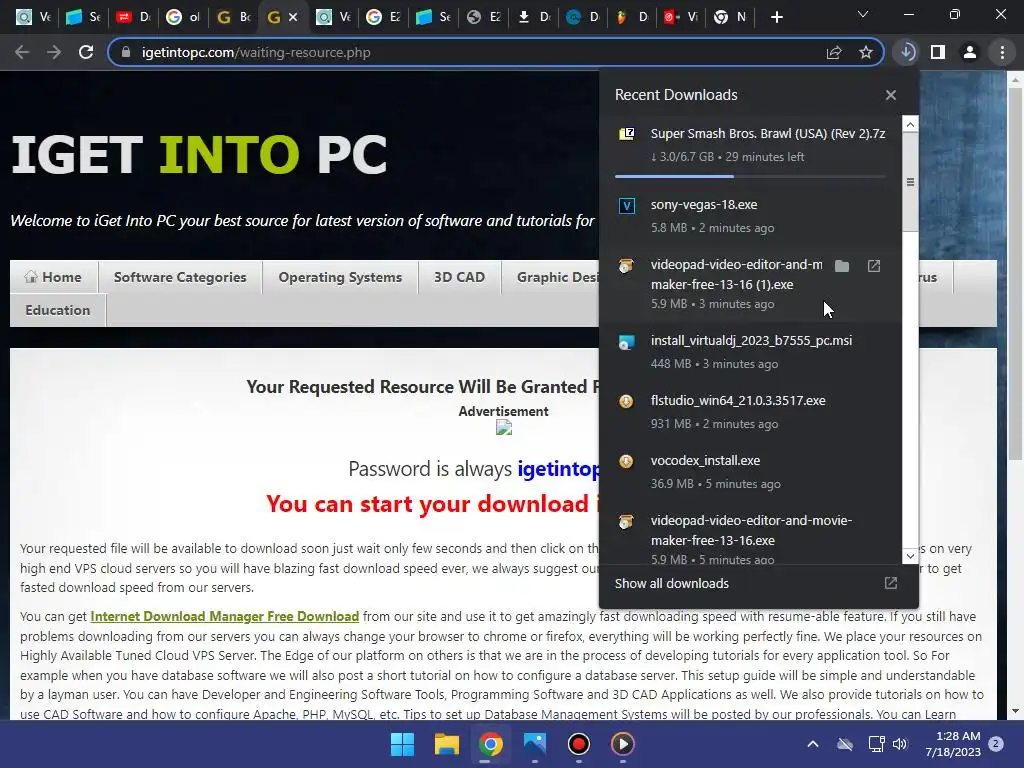The width and height of the screenshot is (1024, 768).
Task: View site information via lock icon
Action: [127, 52]
